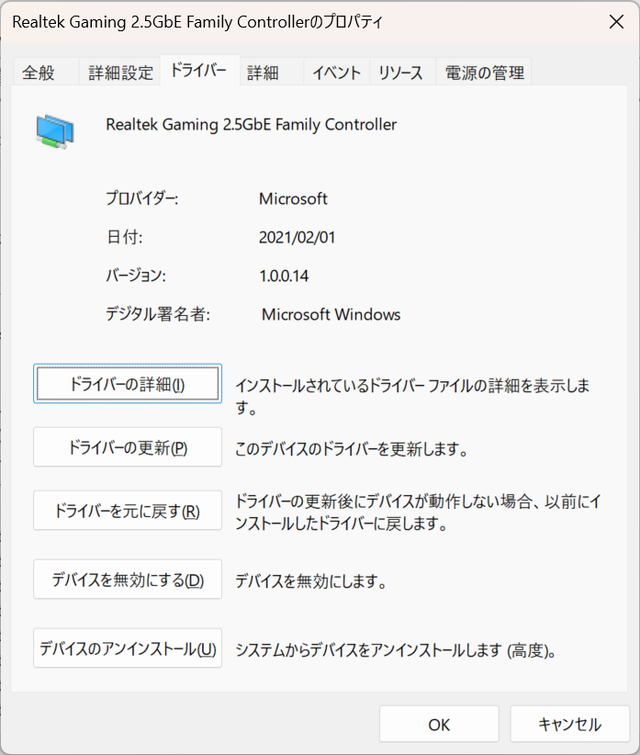640x755 pixels.
Task: Confirm with the OK button
Action: coord(439,724)
